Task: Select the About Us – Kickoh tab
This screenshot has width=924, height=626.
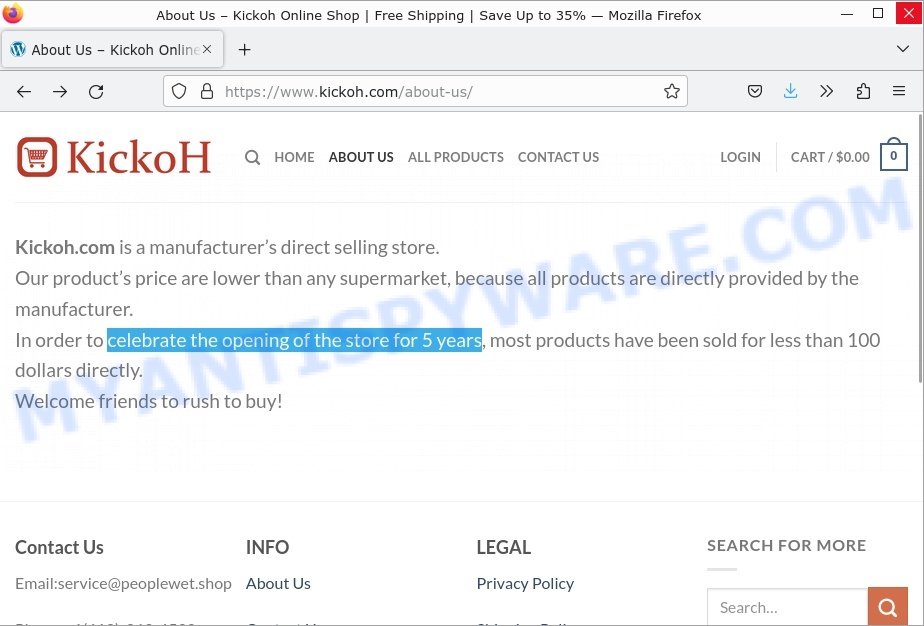Action: (113, 50)
